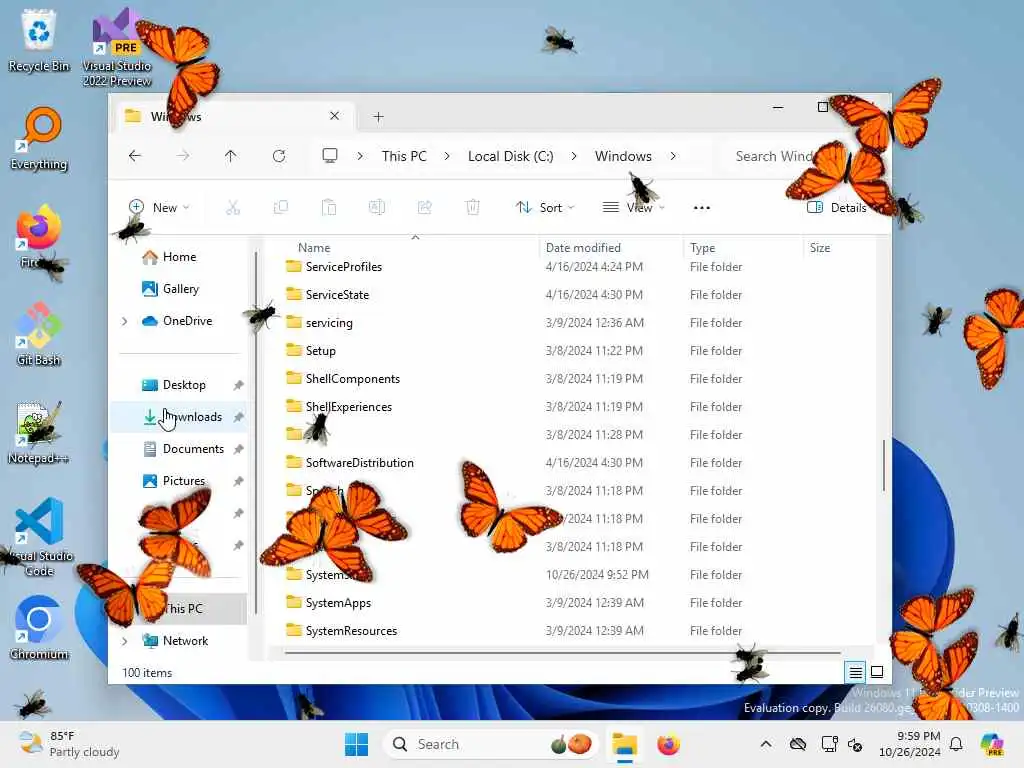Viewport: 1024px width, 768px height.
Task: Launch Visual Studio Code from the desktop
Action: click(x=39, y=537)
